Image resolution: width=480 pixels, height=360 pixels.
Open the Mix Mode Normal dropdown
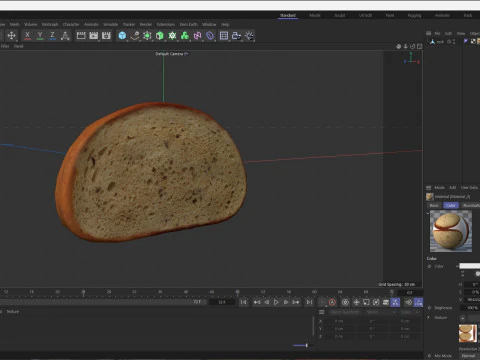(x=470, y=356)
